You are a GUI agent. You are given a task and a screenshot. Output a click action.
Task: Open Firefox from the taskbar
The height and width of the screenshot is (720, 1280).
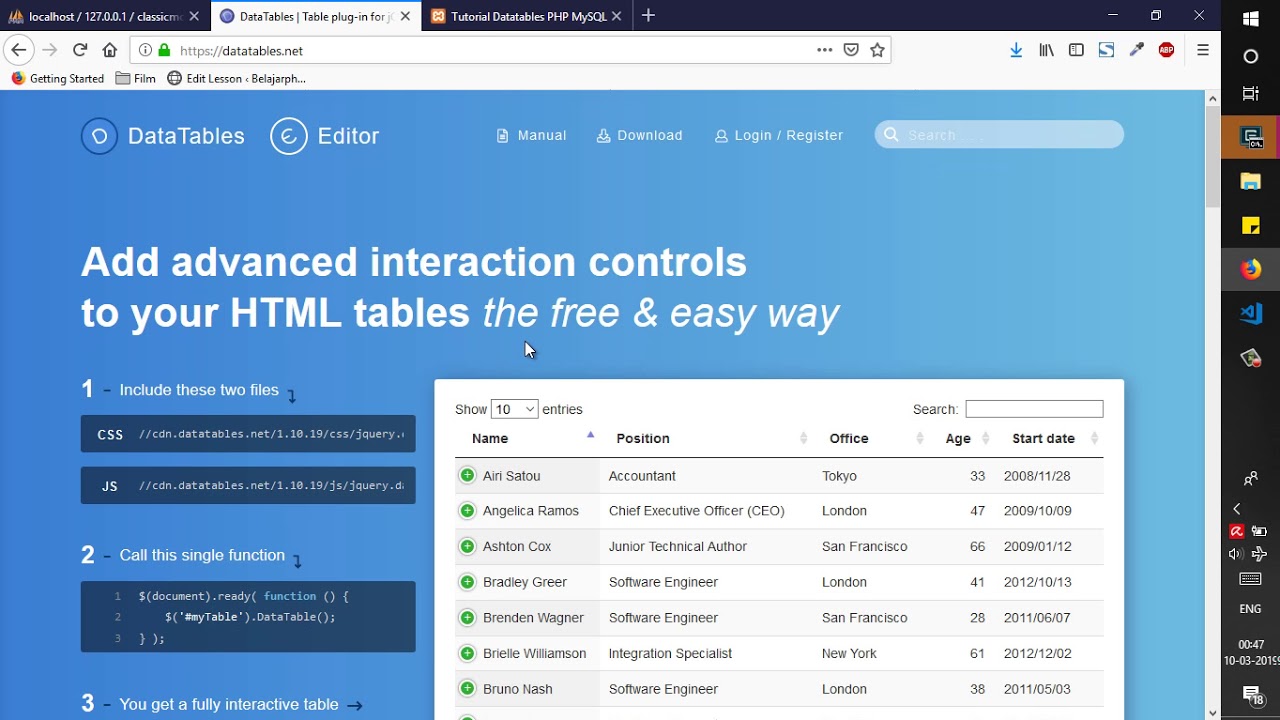[1251, 269]
